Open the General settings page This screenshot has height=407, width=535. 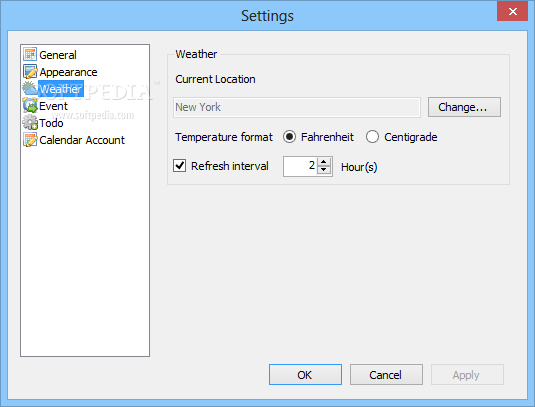pos(58,55)
